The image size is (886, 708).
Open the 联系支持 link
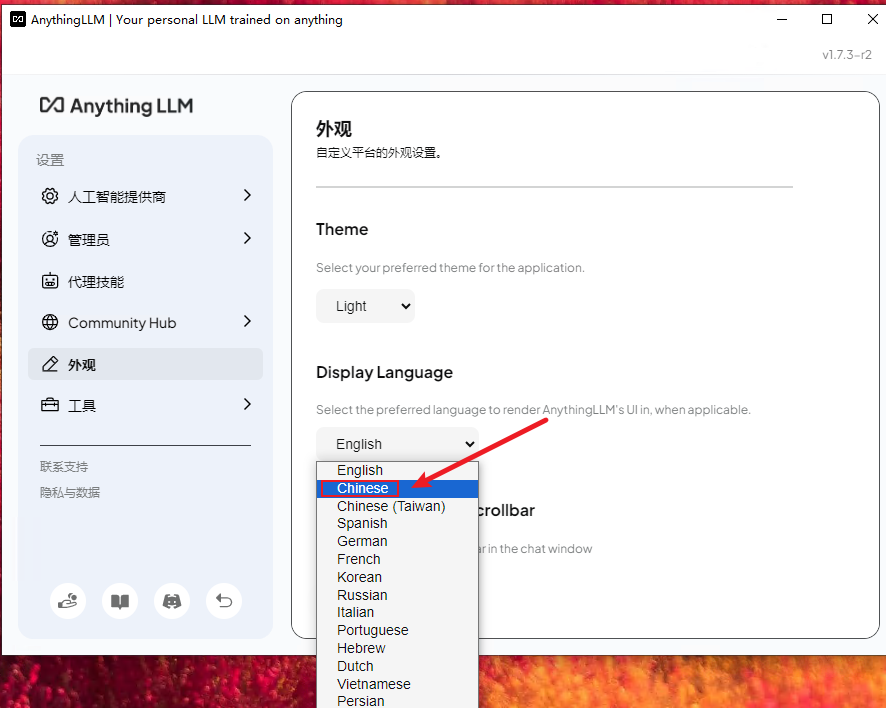click(64, 467)
